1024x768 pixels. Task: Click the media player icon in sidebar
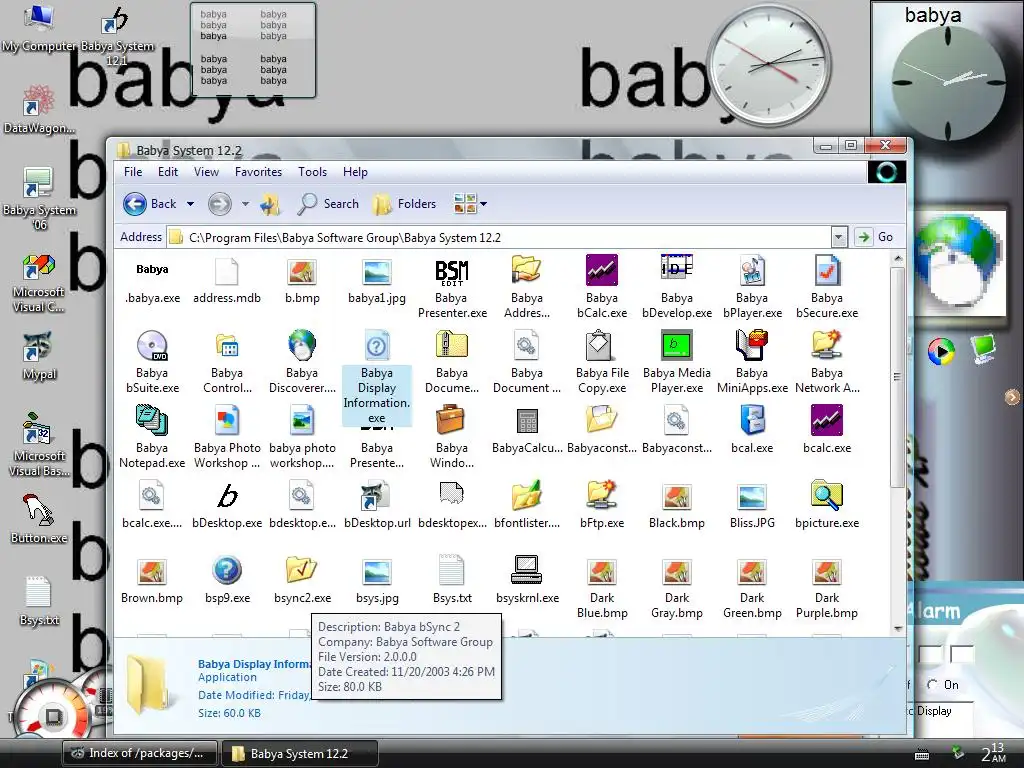click(941, 351)
